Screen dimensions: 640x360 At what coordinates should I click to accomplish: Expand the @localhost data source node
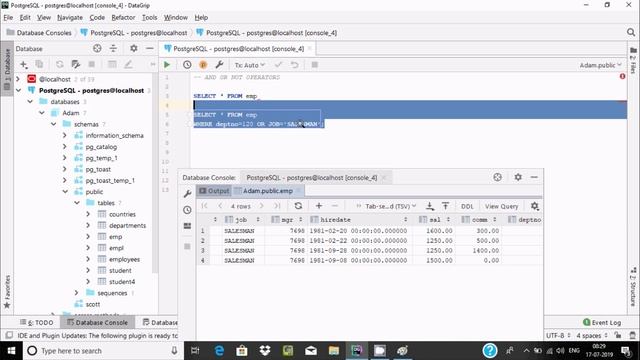[x=18, y=79]
